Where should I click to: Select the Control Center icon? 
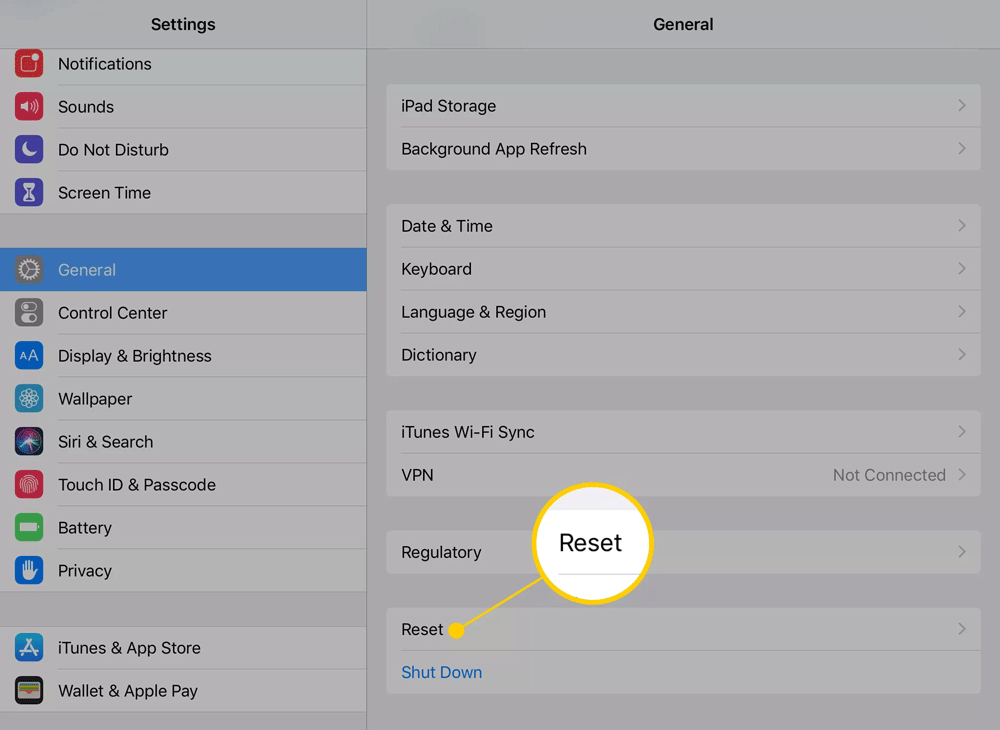(29, 312)
